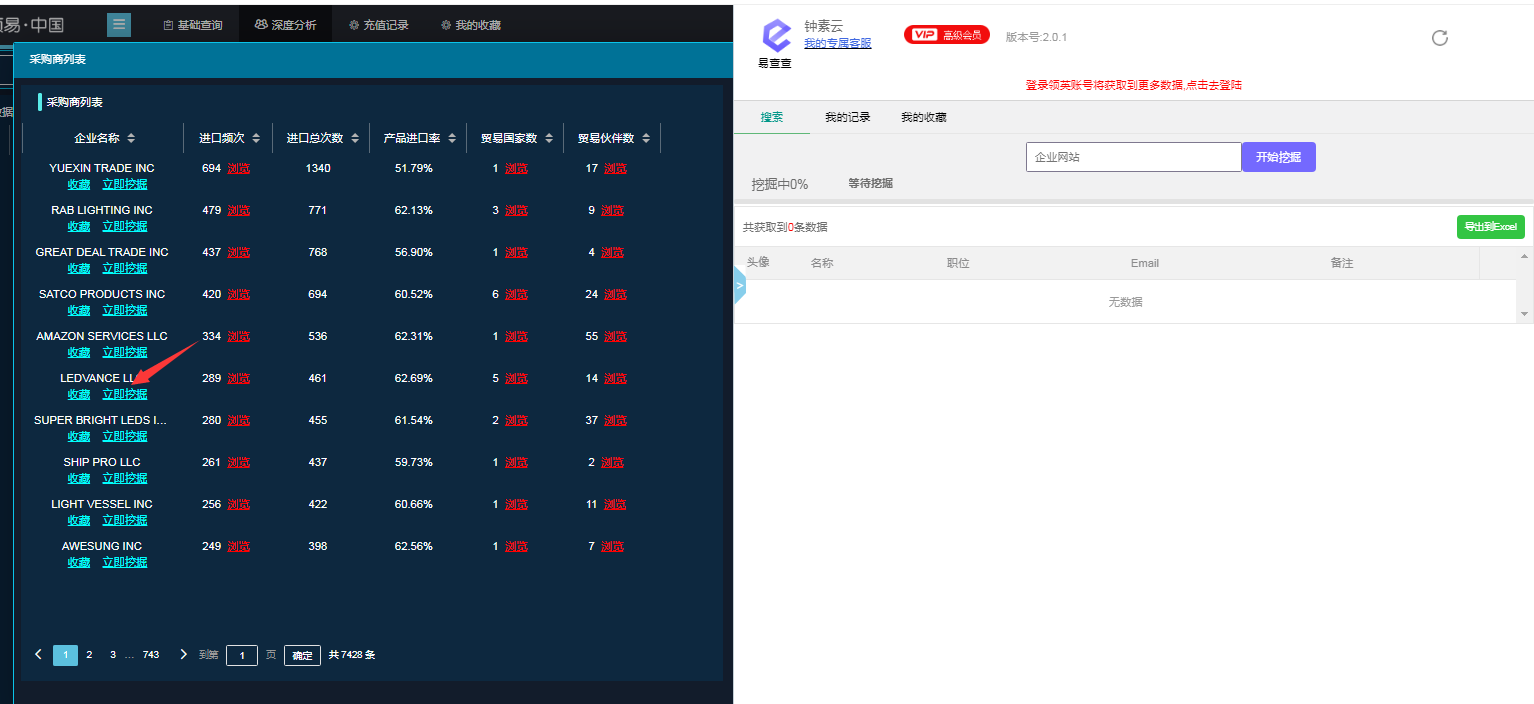Click the 开始挖掘 button

[x=1278, y=157]
